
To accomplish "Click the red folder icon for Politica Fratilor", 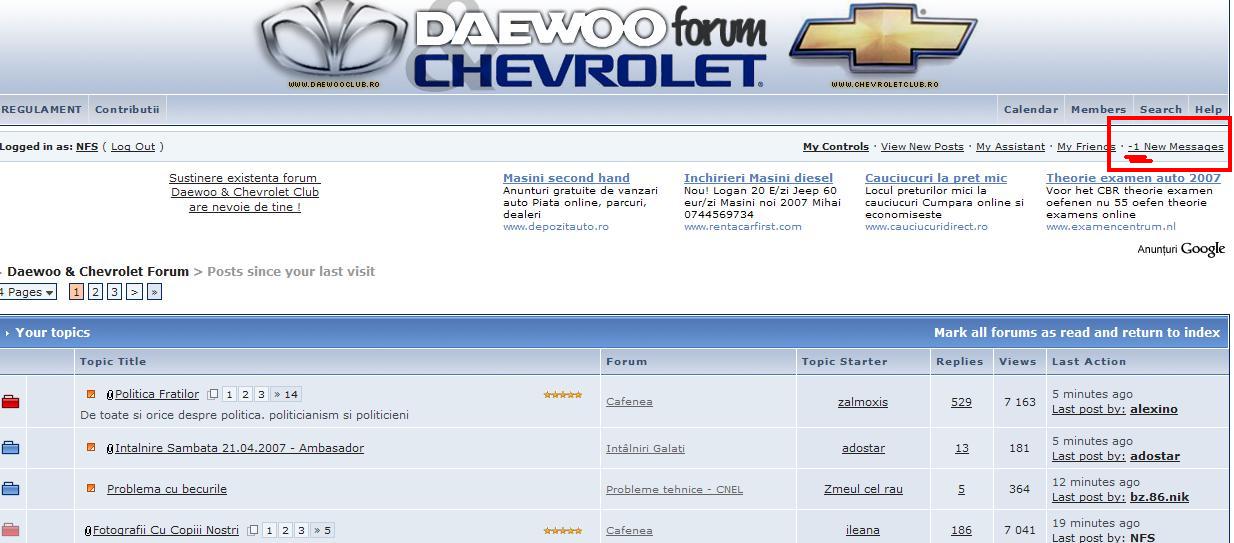I will pyautogui.click(x=10, y=402).
